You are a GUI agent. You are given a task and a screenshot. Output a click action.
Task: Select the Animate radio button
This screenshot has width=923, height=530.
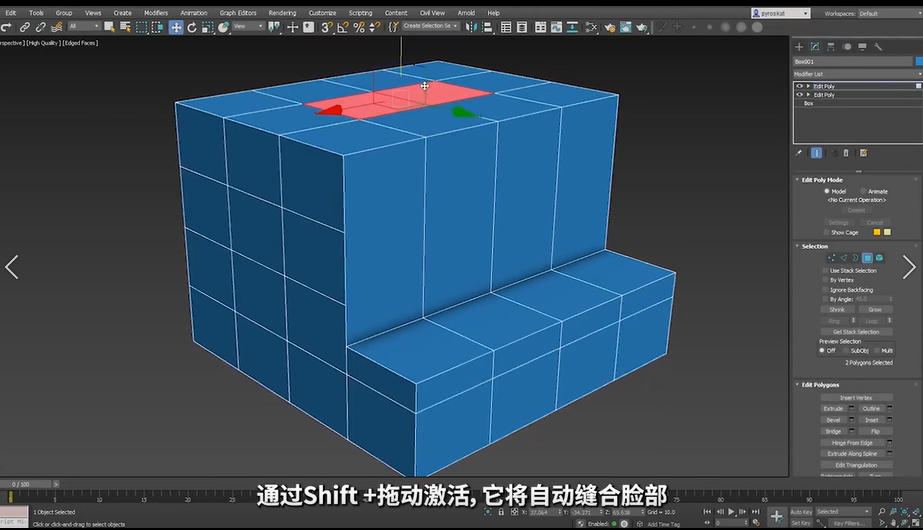coord(863,191)
